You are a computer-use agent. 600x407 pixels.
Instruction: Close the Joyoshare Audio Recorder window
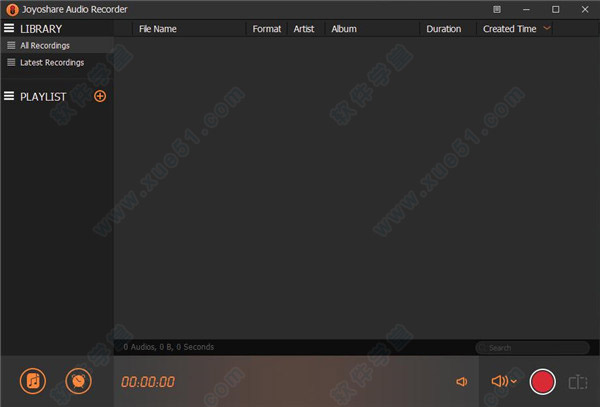(x=585, y=10)
